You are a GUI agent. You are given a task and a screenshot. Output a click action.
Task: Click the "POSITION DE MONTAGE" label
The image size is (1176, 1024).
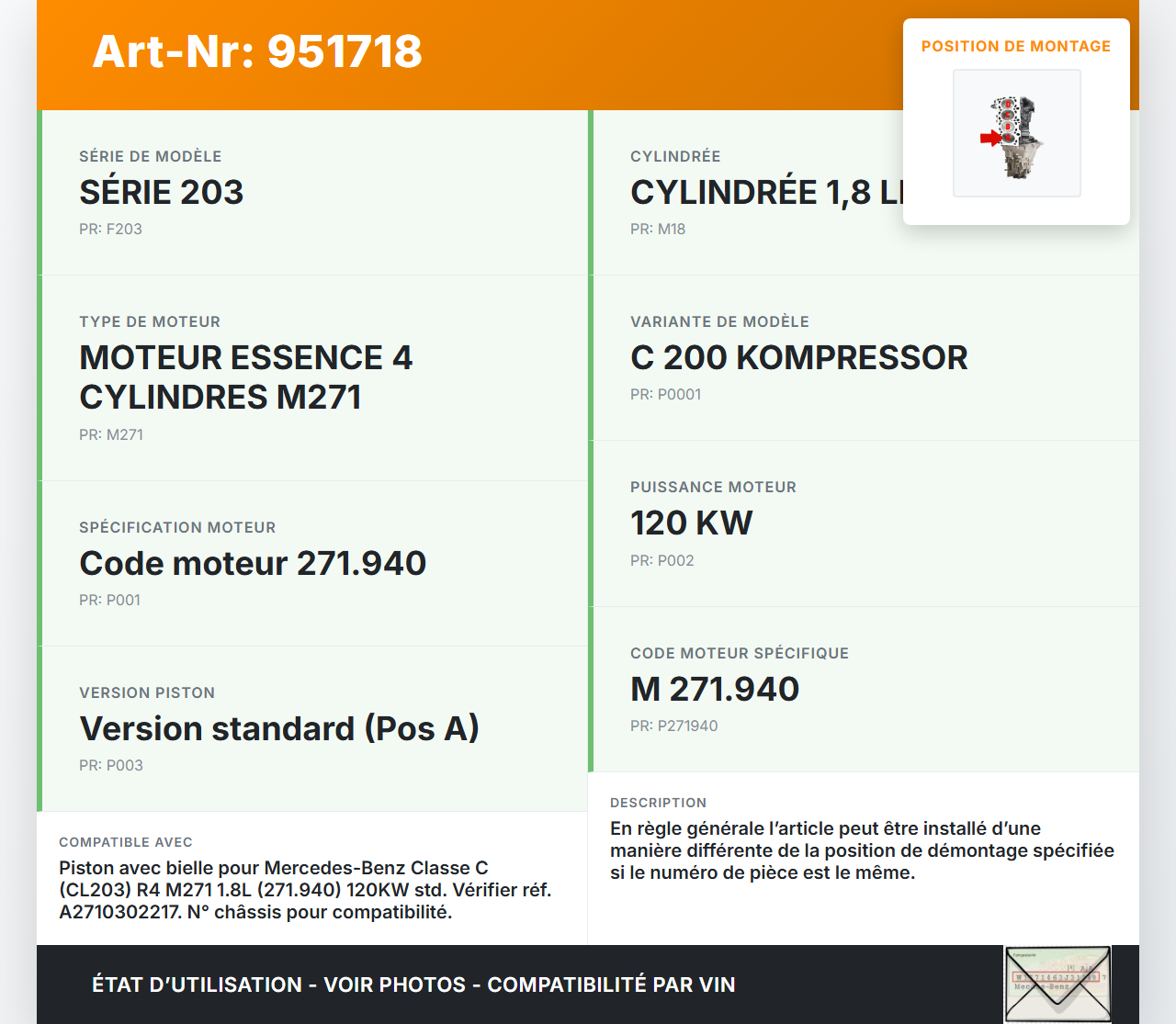click(1016, 46)
